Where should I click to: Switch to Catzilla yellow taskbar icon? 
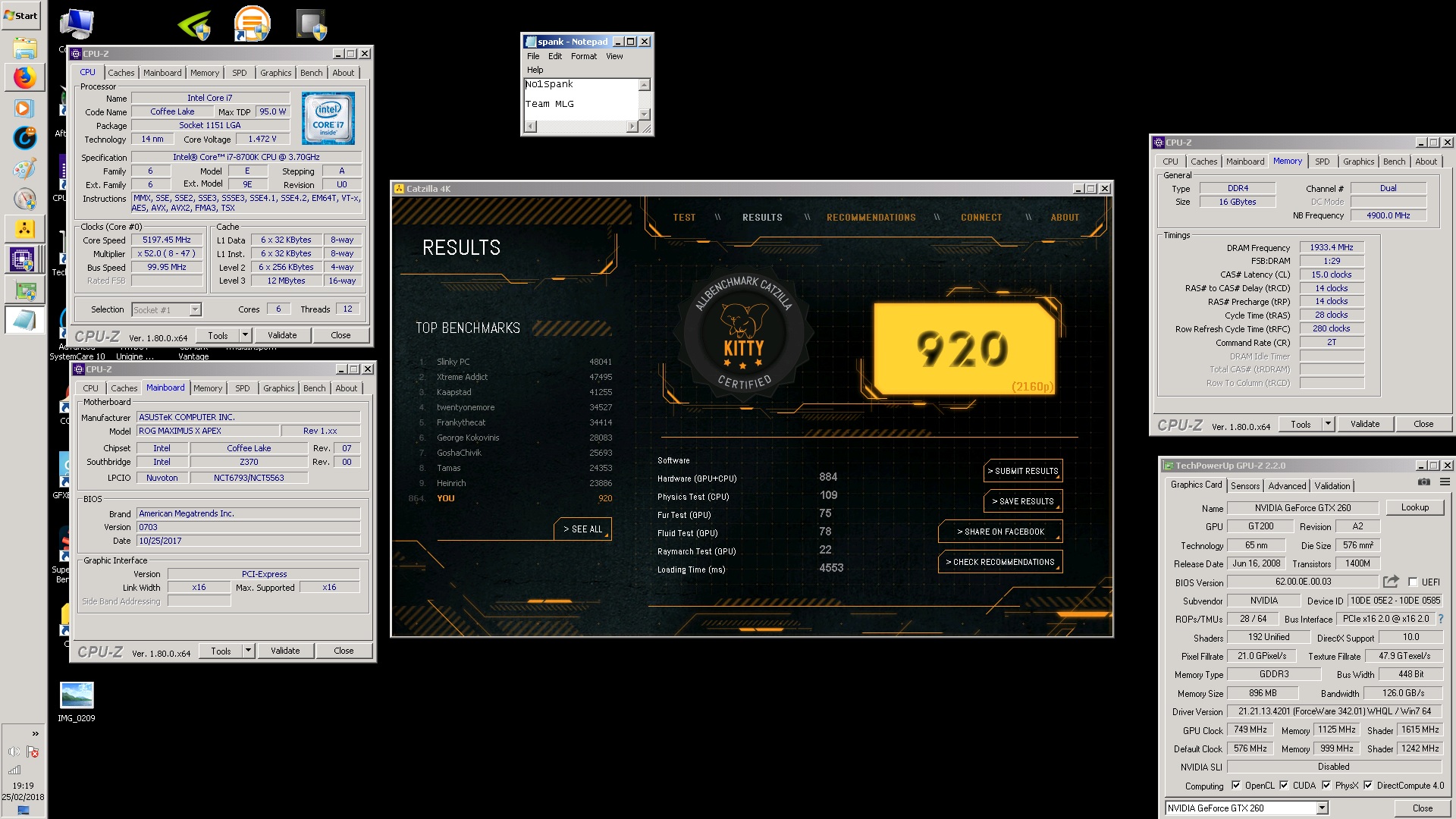click(x=24, y=228)
